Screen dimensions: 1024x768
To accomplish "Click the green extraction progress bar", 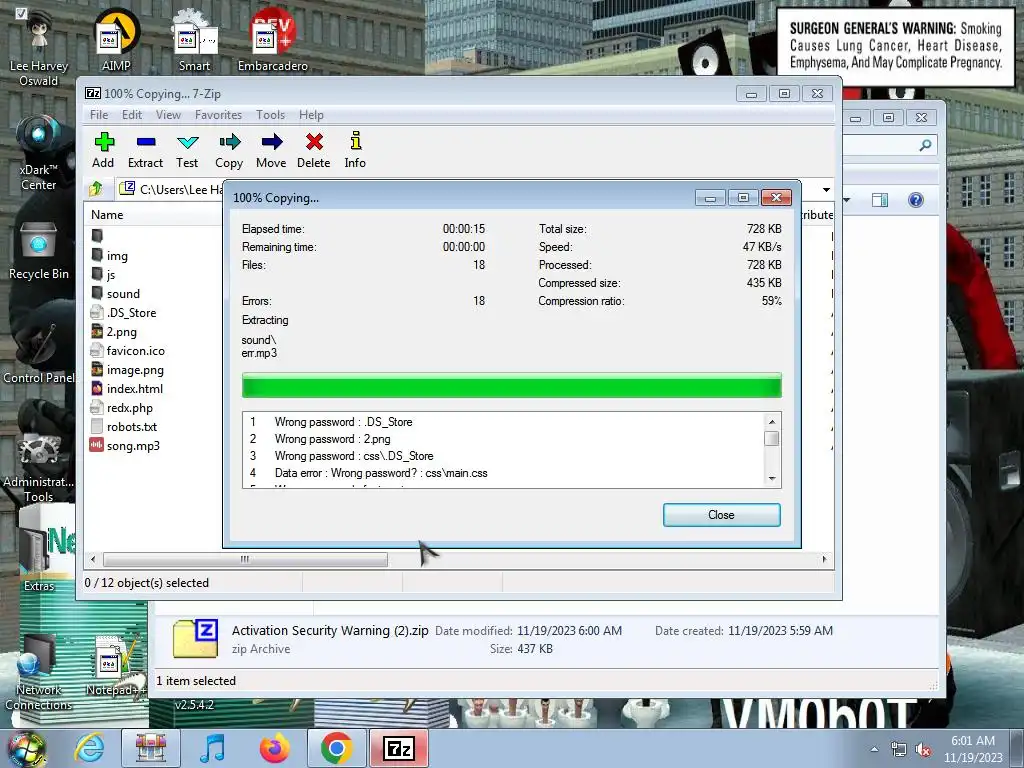I will pos(511,385).
